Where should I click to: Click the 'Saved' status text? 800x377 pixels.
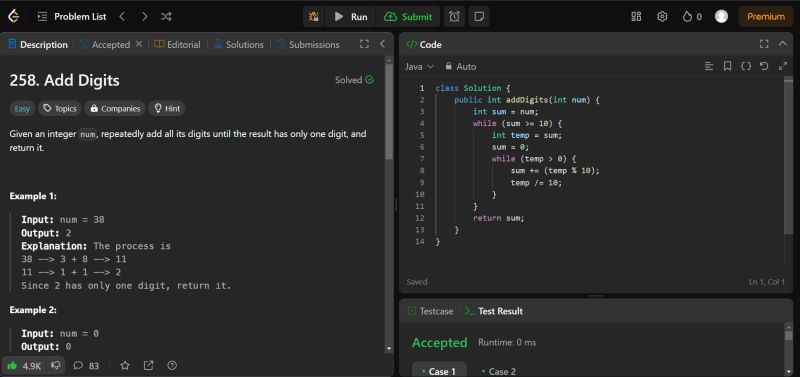coord(417,282)
